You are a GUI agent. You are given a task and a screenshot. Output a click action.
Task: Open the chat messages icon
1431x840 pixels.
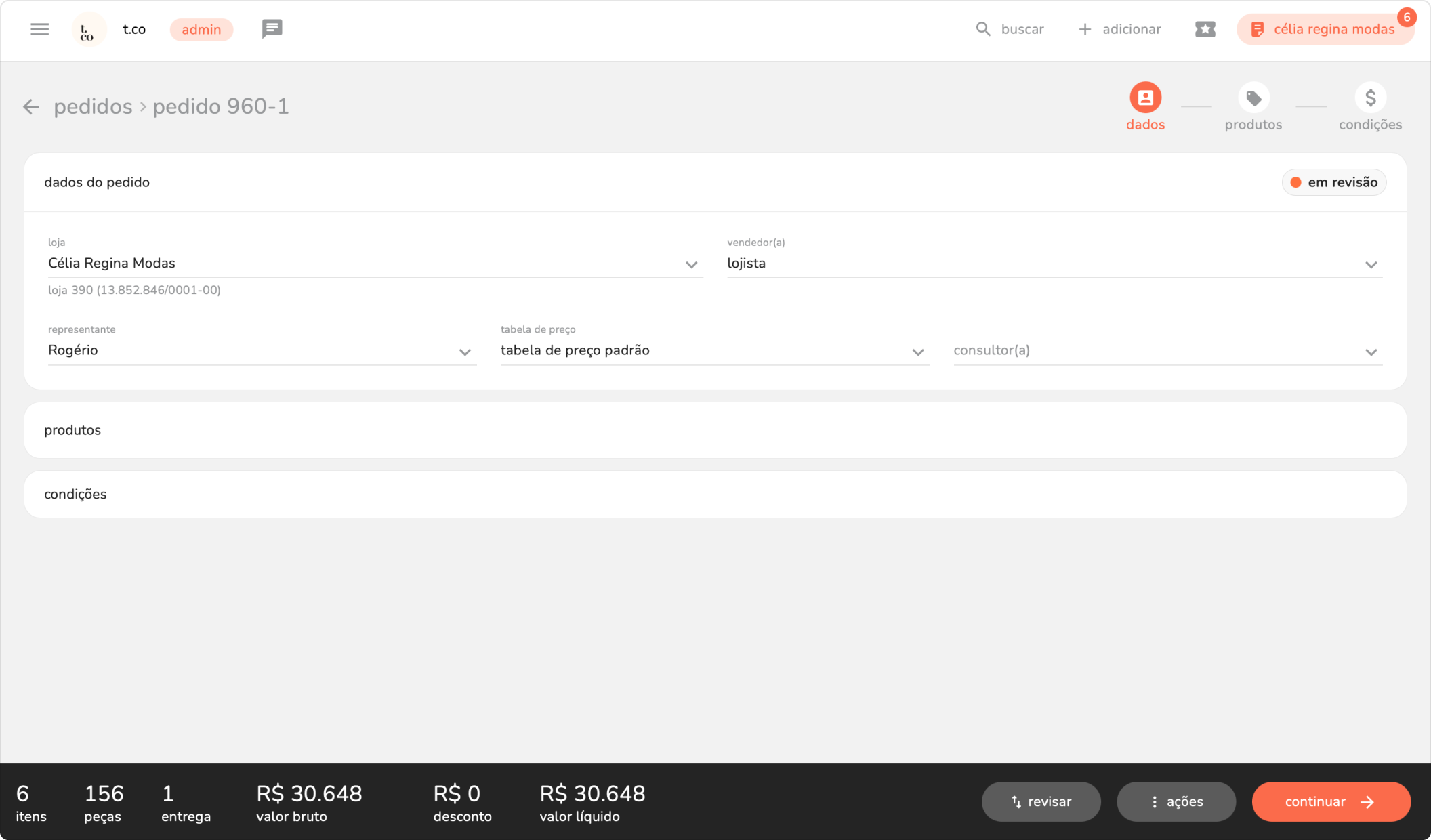pos(272,29)
